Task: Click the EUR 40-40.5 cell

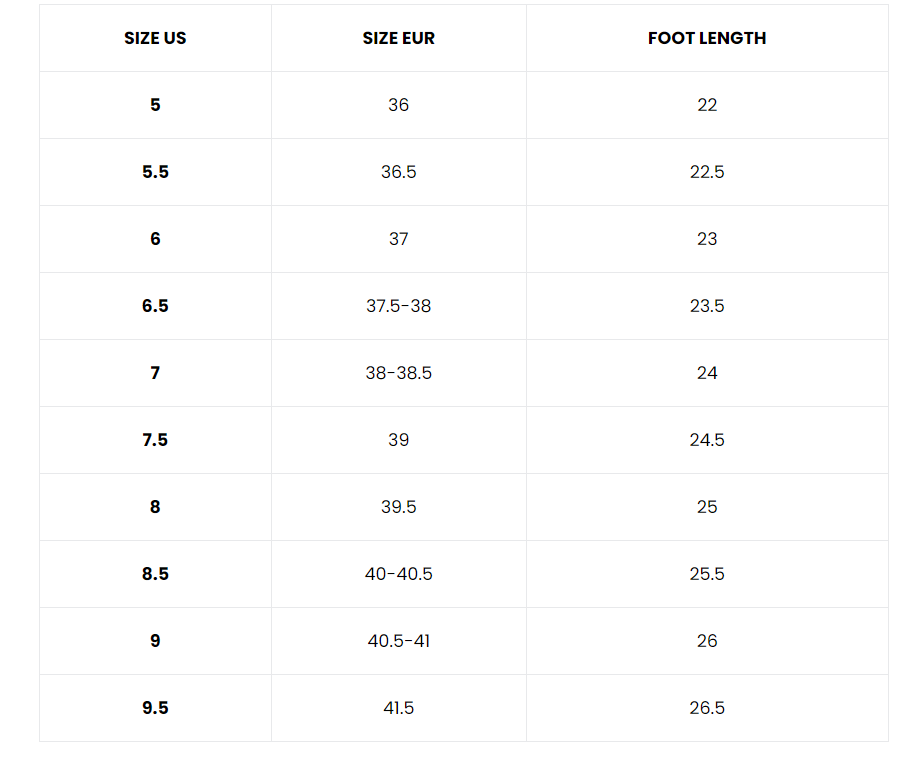Action: pos(398,574)
